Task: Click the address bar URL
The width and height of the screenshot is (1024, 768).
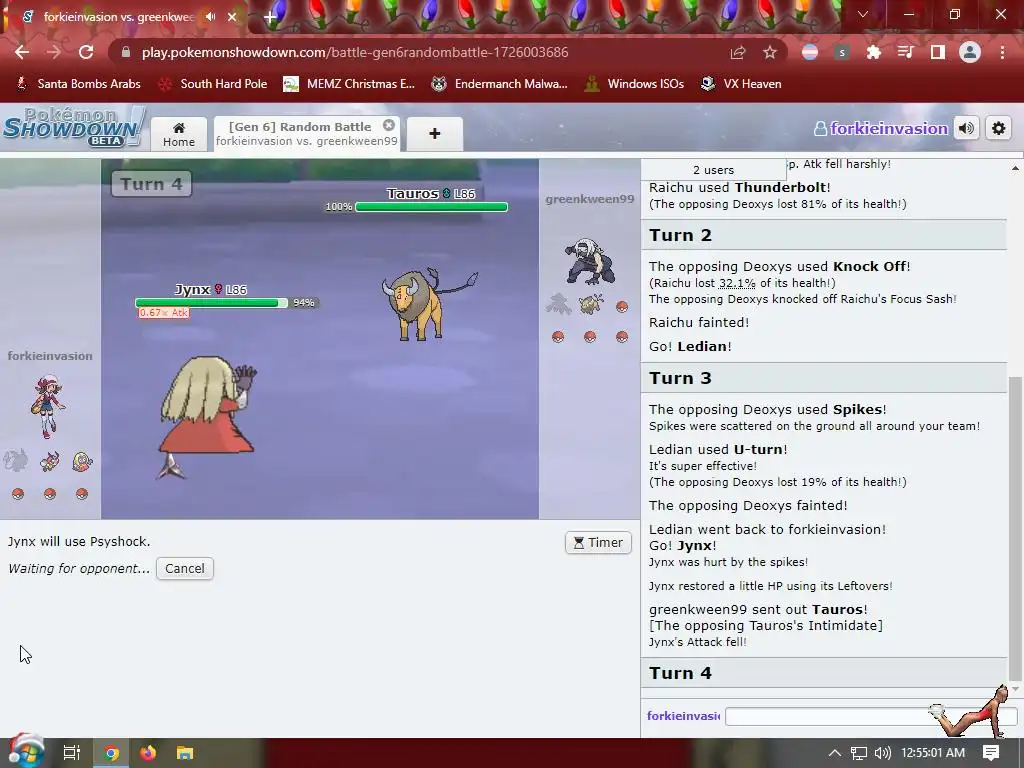Action: coord(355,52)
